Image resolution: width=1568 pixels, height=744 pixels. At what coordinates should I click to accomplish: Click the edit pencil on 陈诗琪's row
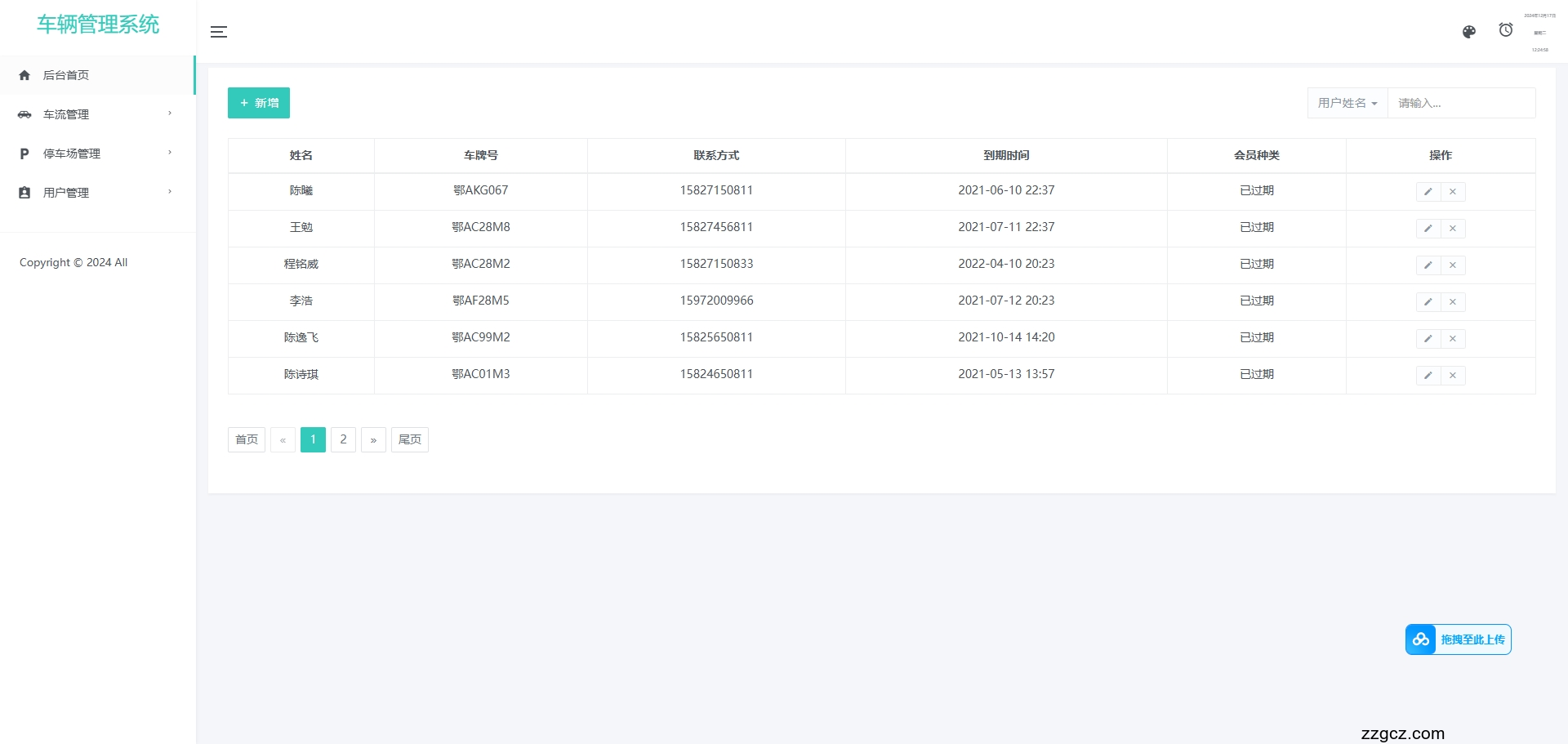coord(1428,375)
